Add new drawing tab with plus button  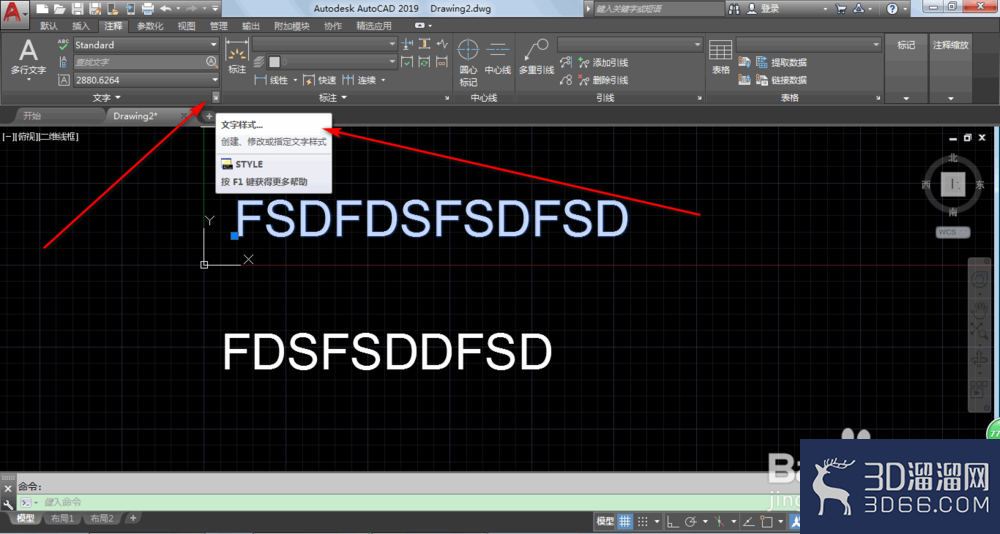coord(209,116)
